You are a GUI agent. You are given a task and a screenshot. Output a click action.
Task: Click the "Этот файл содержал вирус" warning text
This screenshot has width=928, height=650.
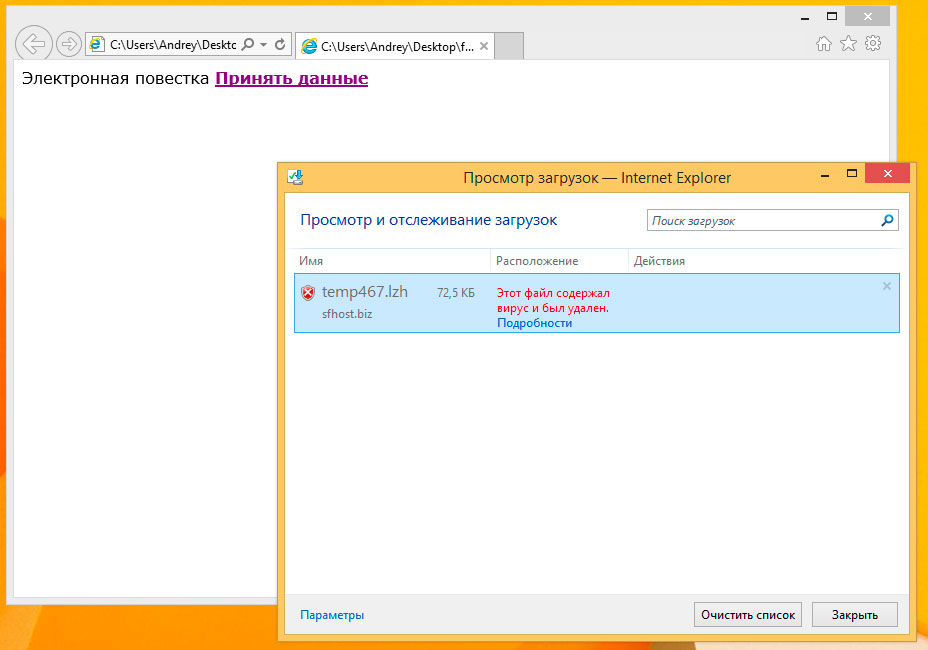click(553, 300)
